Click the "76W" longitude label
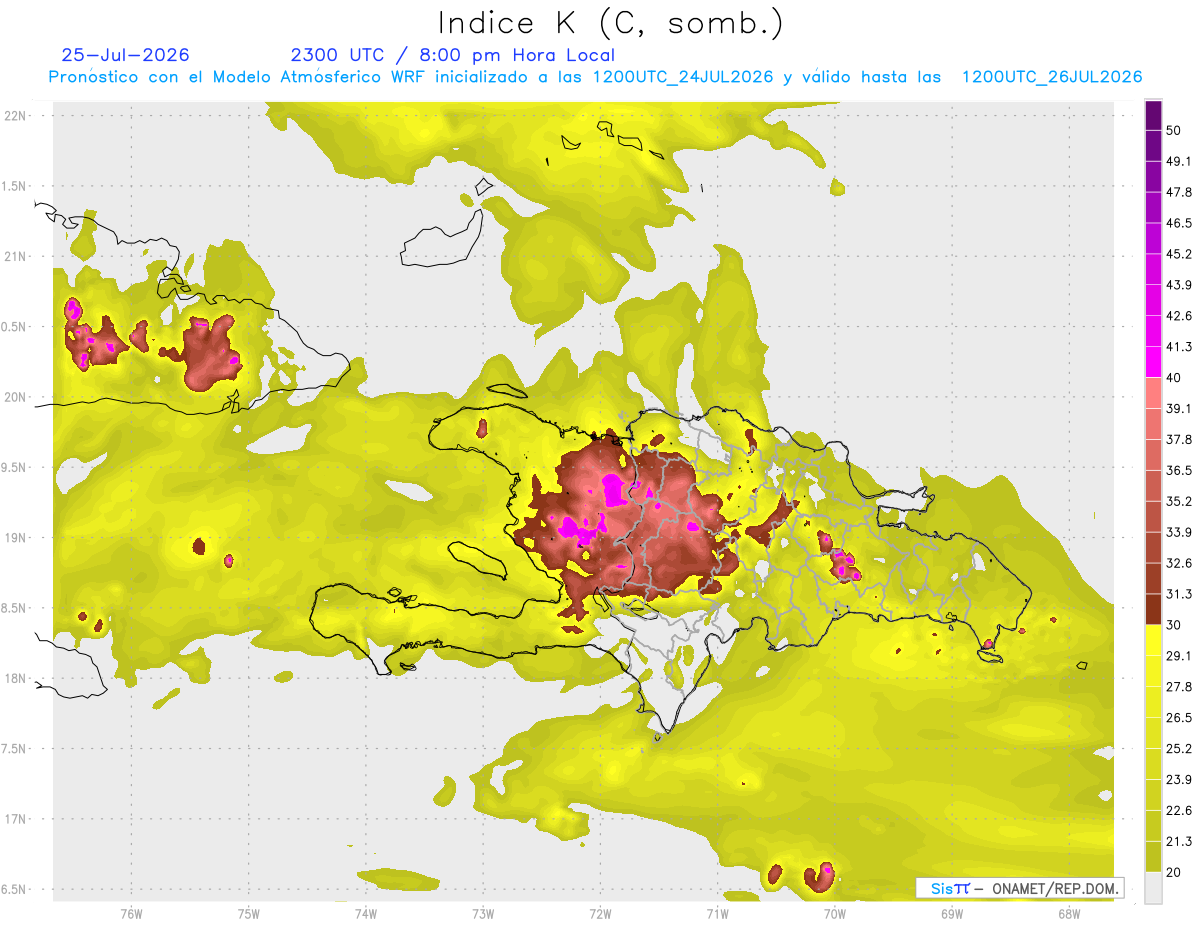This screenshot has height=927, width=1200. (x=131, y=913)
